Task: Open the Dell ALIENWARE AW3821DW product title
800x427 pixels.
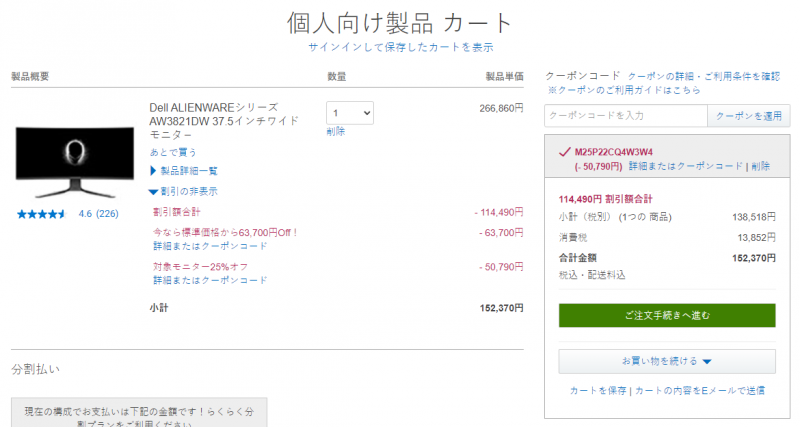Action: coord(224,121)
